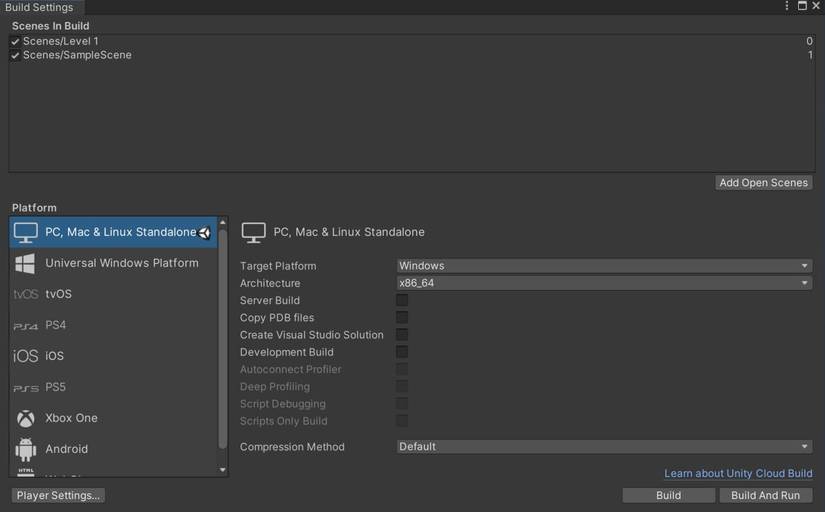
Task: Click the PC, Mac & Linux Standalone monitor icon
Action: coord(26,232)
